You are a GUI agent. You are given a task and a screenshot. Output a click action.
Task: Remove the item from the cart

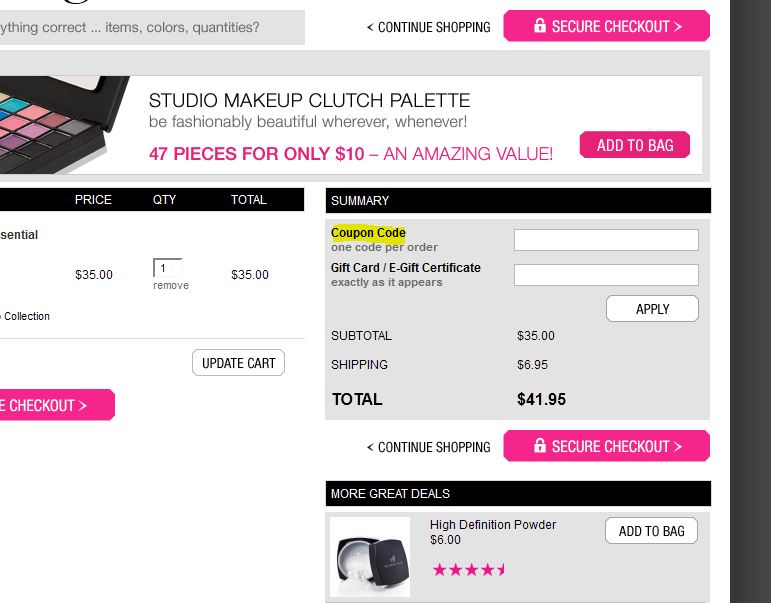[x=171, y=285]
